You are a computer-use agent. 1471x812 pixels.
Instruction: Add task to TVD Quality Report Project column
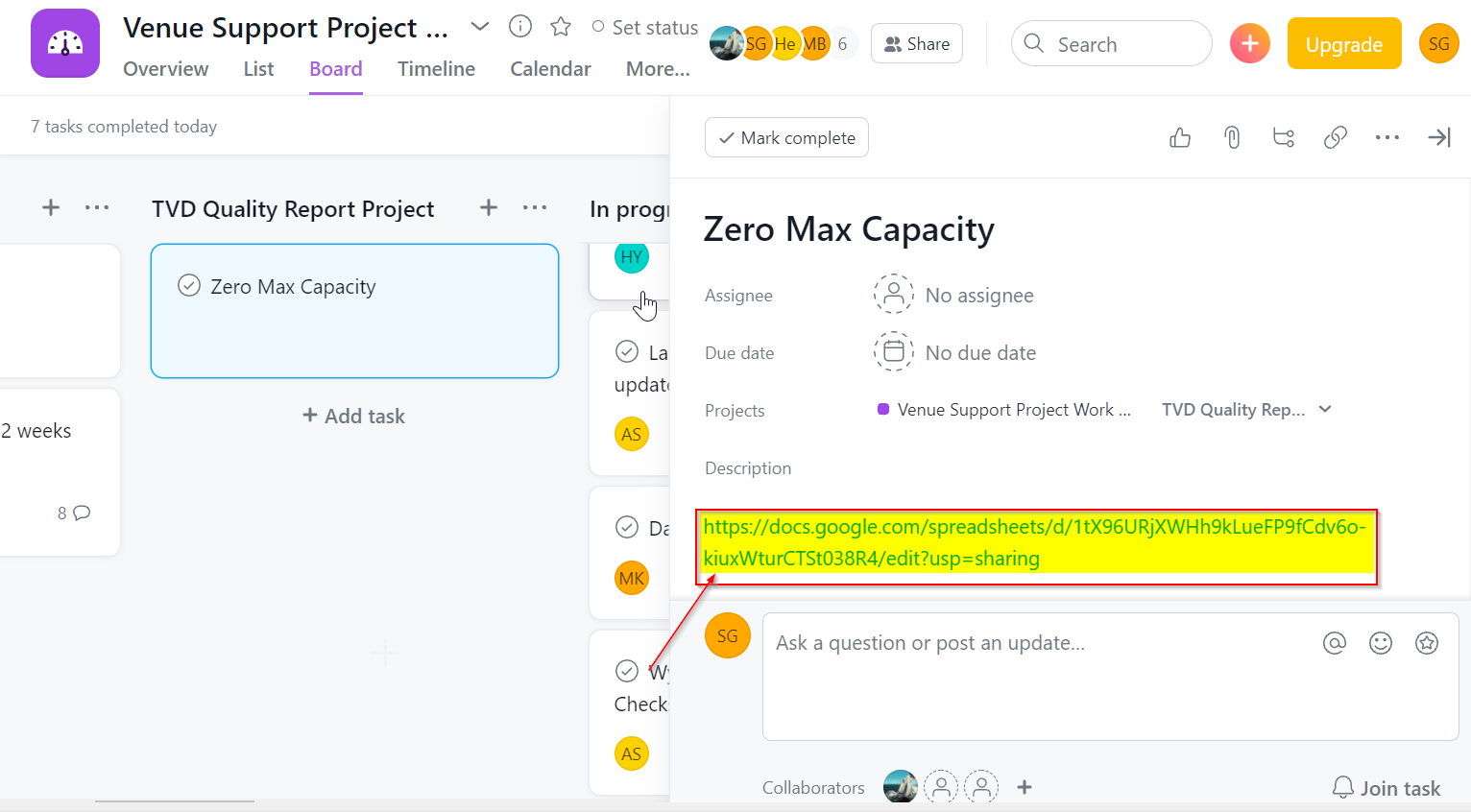[489, 207]
